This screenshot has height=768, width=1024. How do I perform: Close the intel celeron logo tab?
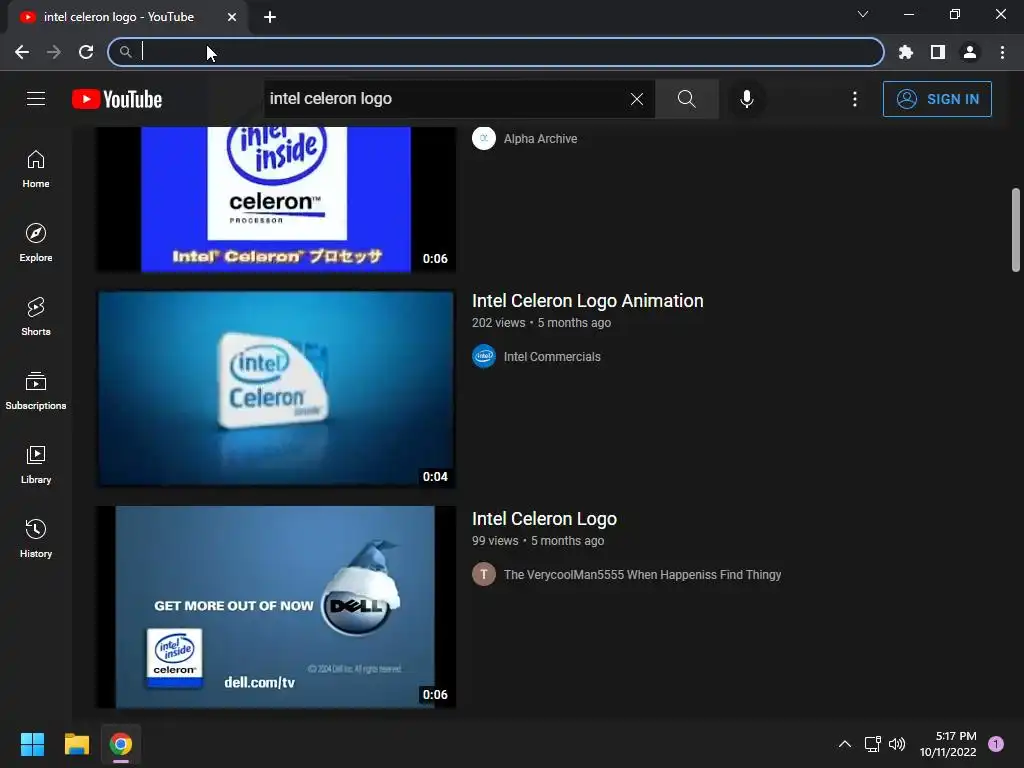pos(232,17)
